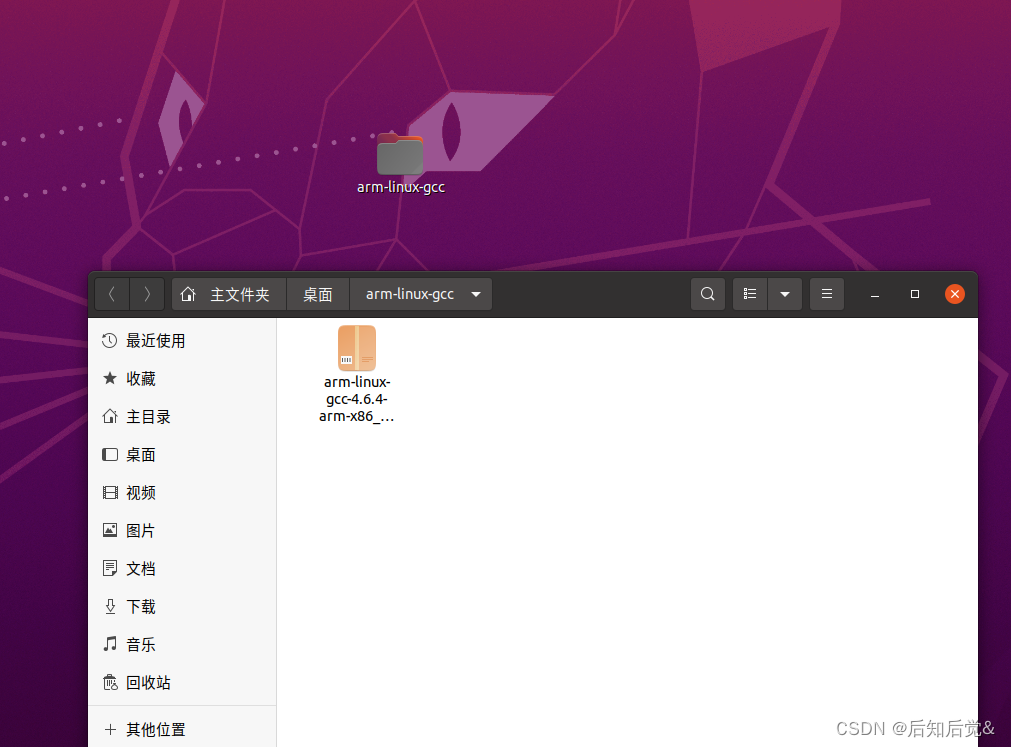Viewport: 1011px width, 747px height.
Task: Navigate to 桌面 in the path bar
Action: click(x=318, y=294)
